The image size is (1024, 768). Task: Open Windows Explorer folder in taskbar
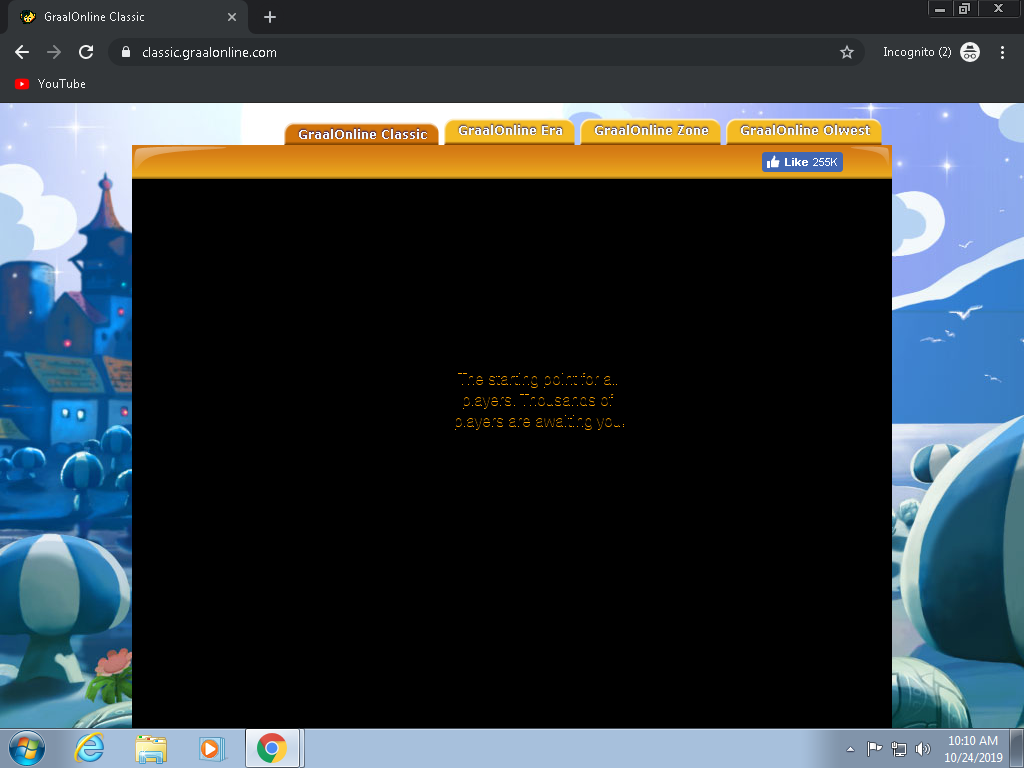tap(151, 748)
